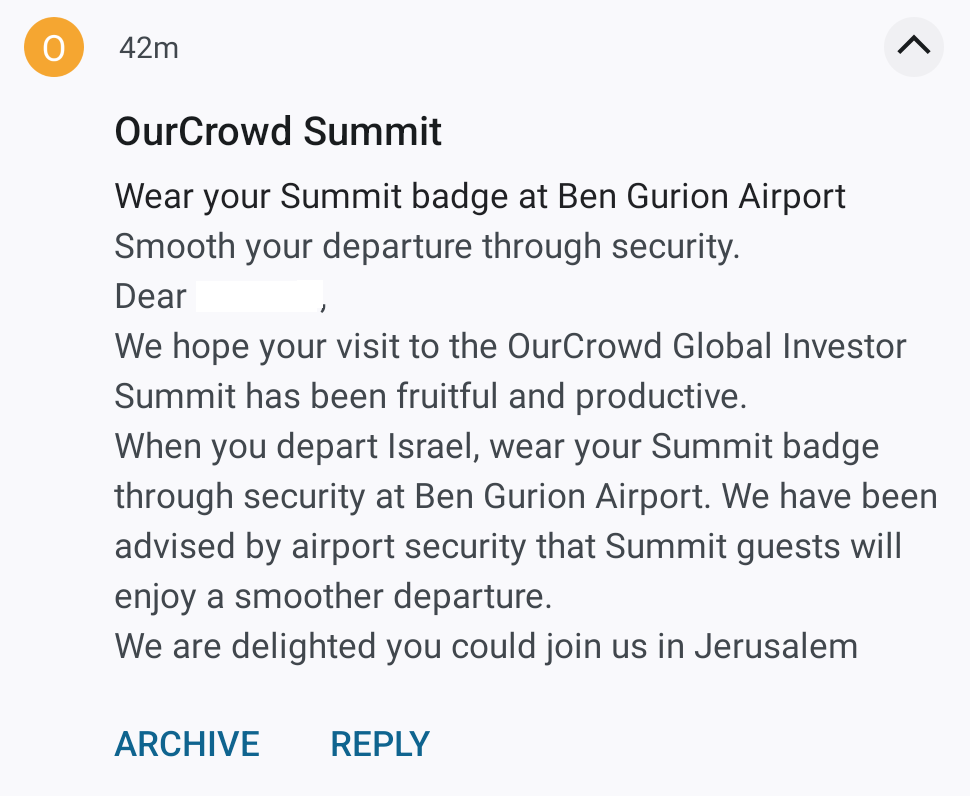
Task: Archive the OurCrowd Summit email
Action: (x=187, y=744)
